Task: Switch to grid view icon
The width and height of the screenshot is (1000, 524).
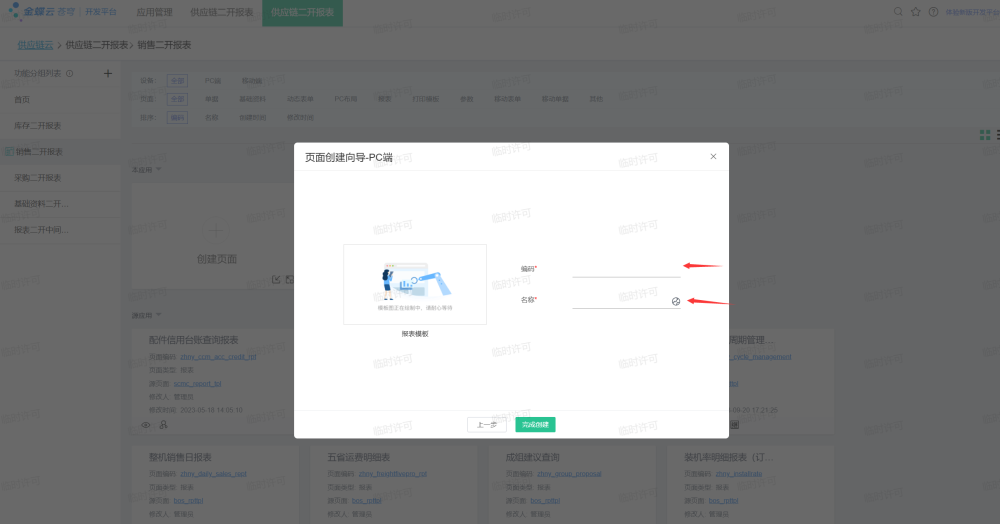Action: [985, 135]
